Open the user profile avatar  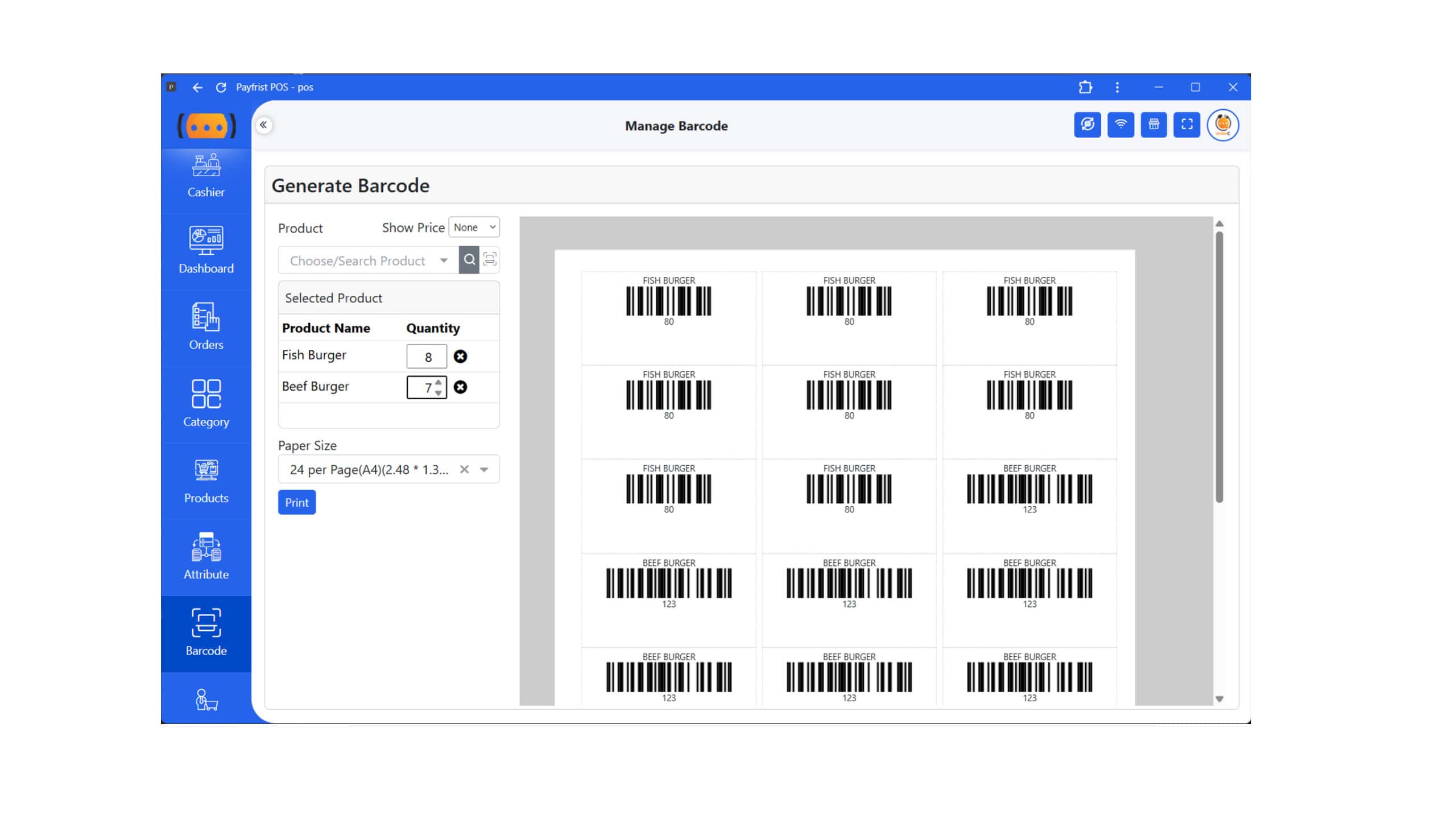click(1222, 125)
